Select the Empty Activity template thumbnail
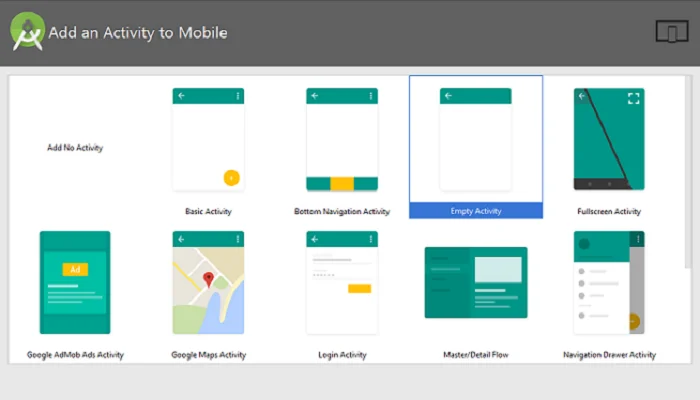700x400 pixels. coord(475,139)
